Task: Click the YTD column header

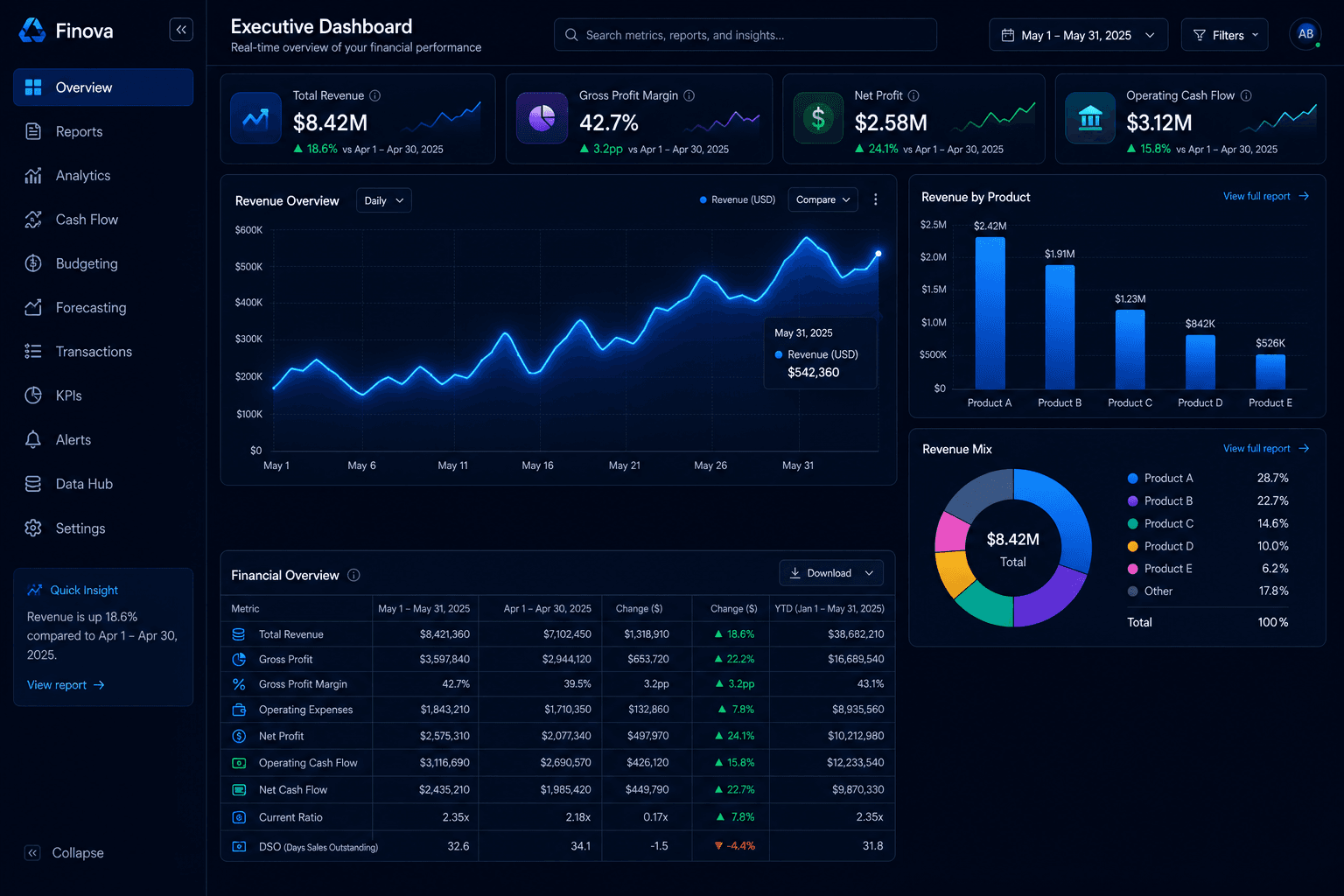Action: click(829, 608)
